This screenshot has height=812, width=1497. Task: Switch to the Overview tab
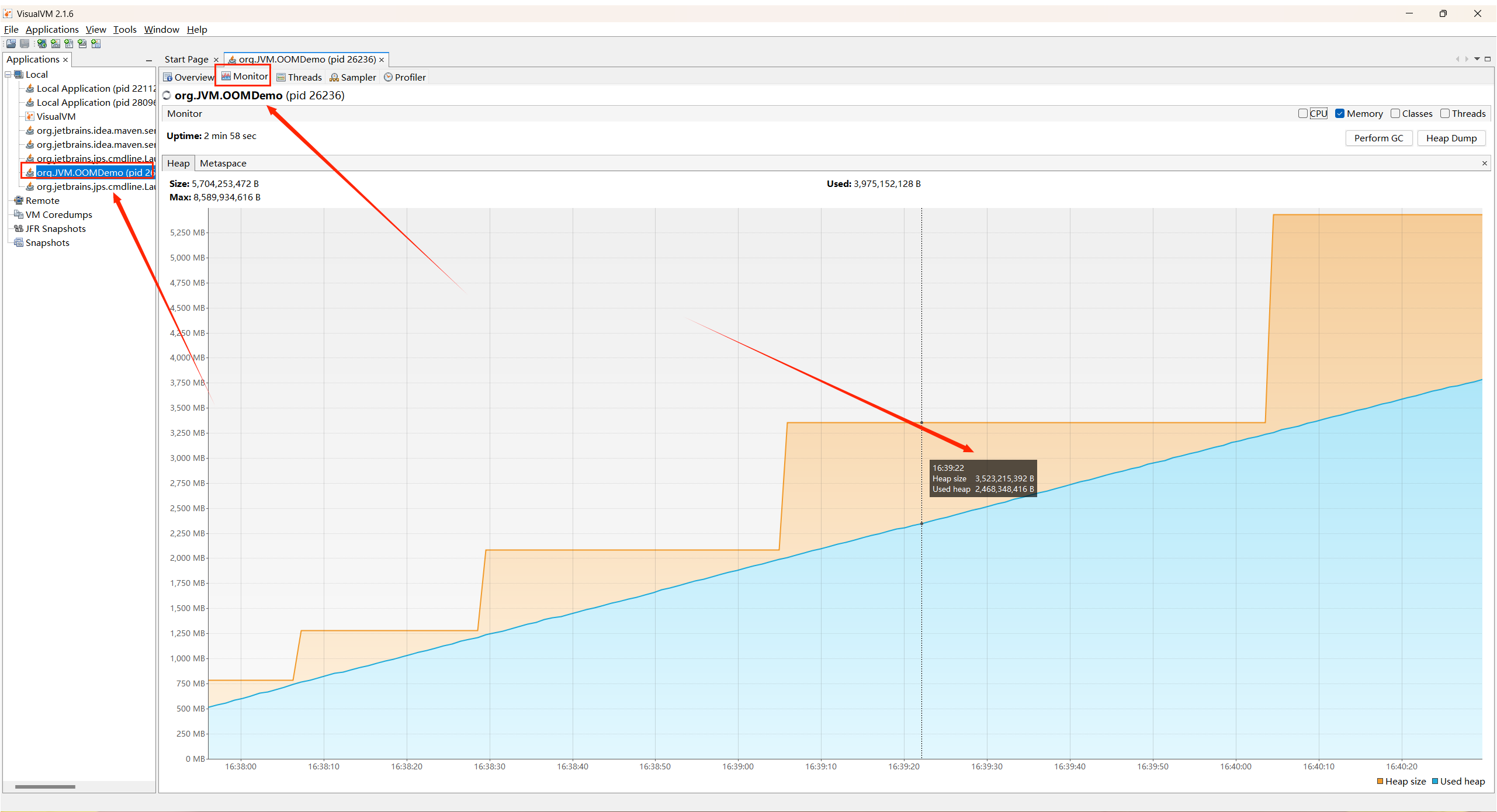192,76
